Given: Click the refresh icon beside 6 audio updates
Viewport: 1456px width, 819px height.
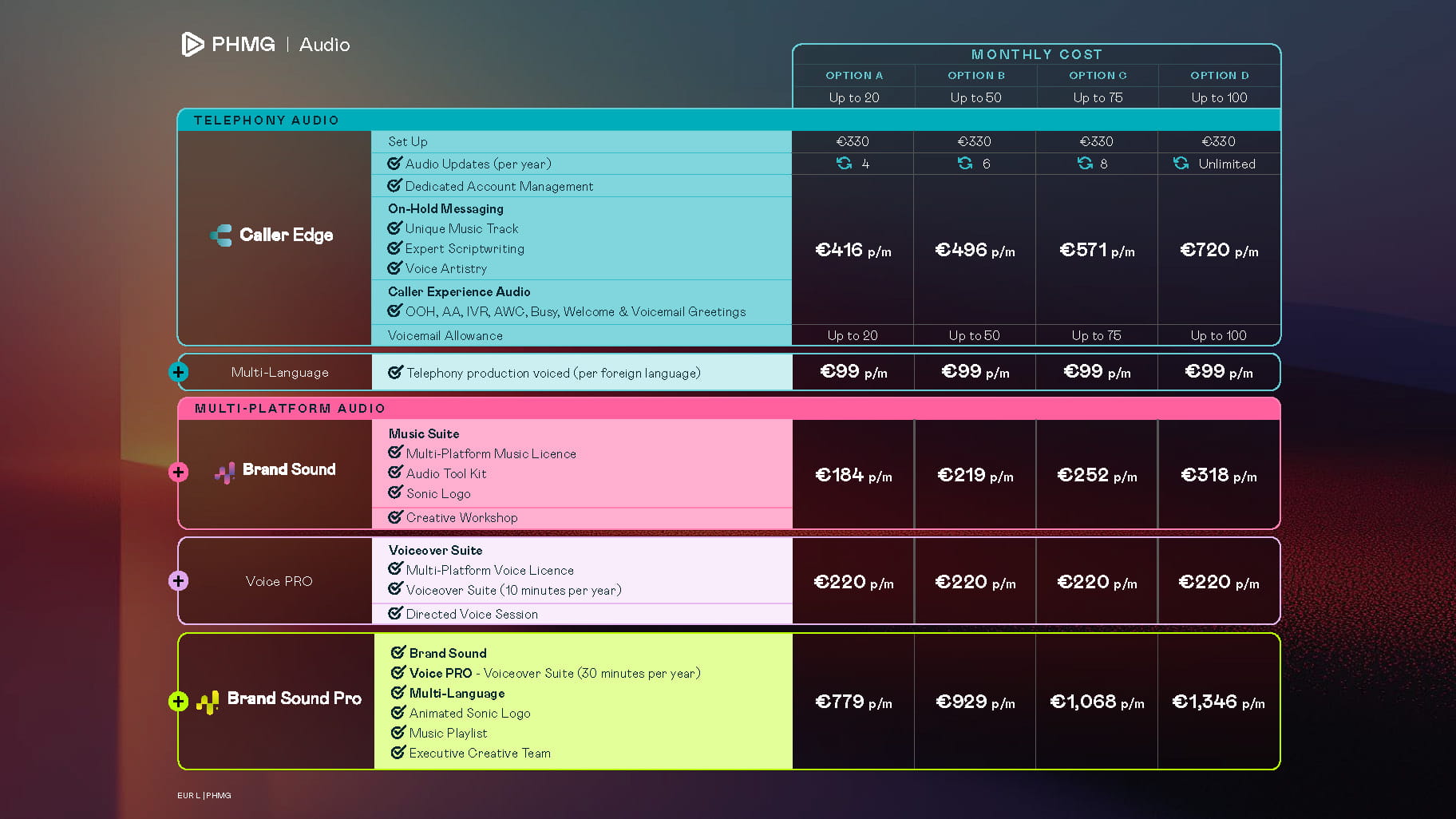Looking at the screenshot, I should 965,164.
